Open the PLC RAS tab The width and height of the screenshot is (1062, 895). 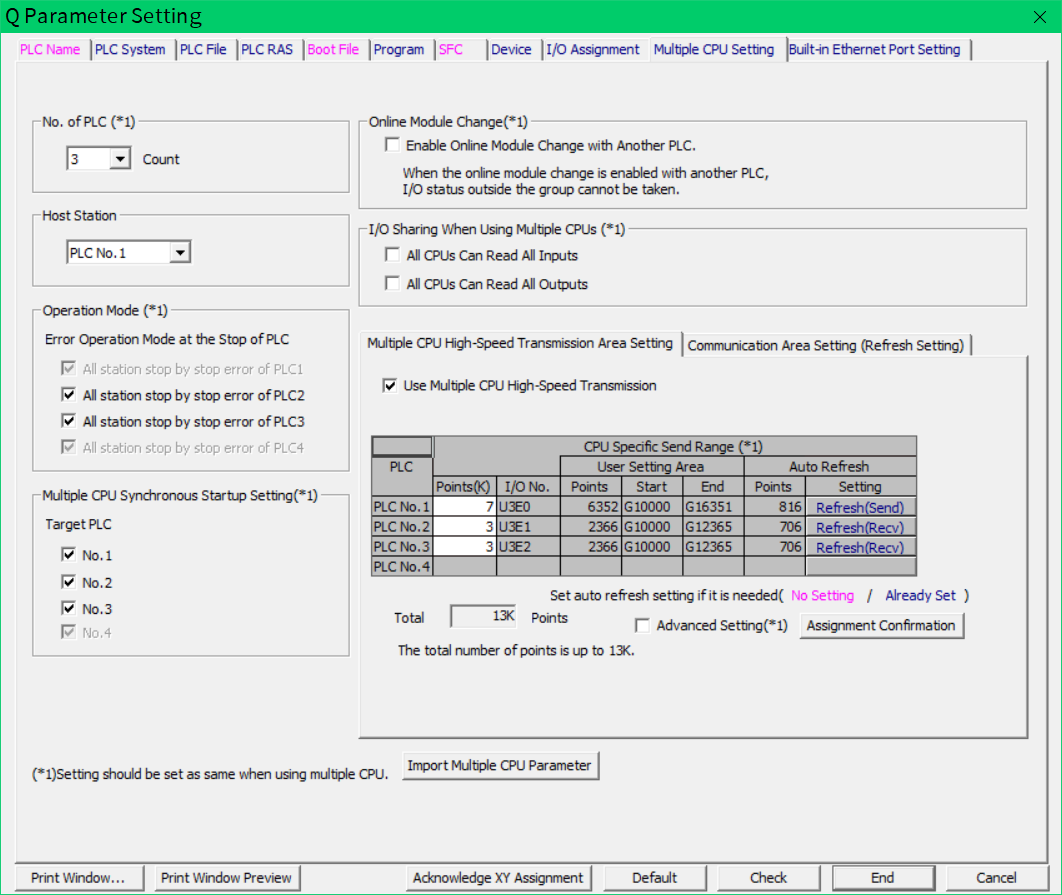coord(267,50)
